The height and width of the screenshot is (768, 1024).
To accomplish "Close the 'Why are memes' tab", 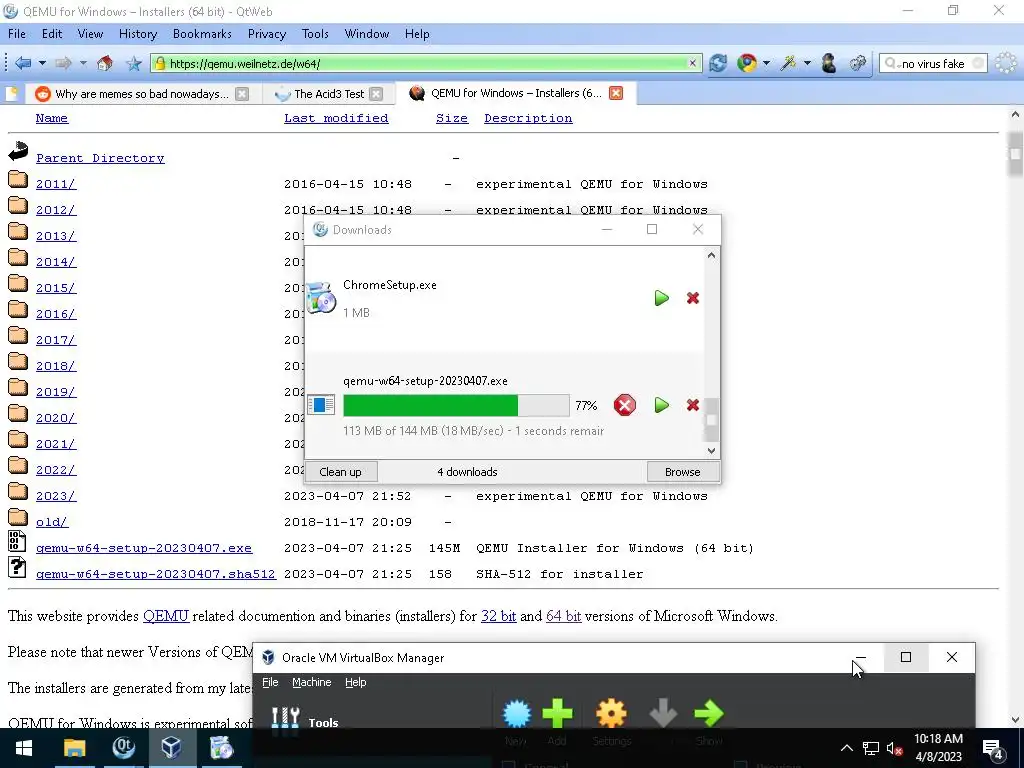I will pos(242,93).
